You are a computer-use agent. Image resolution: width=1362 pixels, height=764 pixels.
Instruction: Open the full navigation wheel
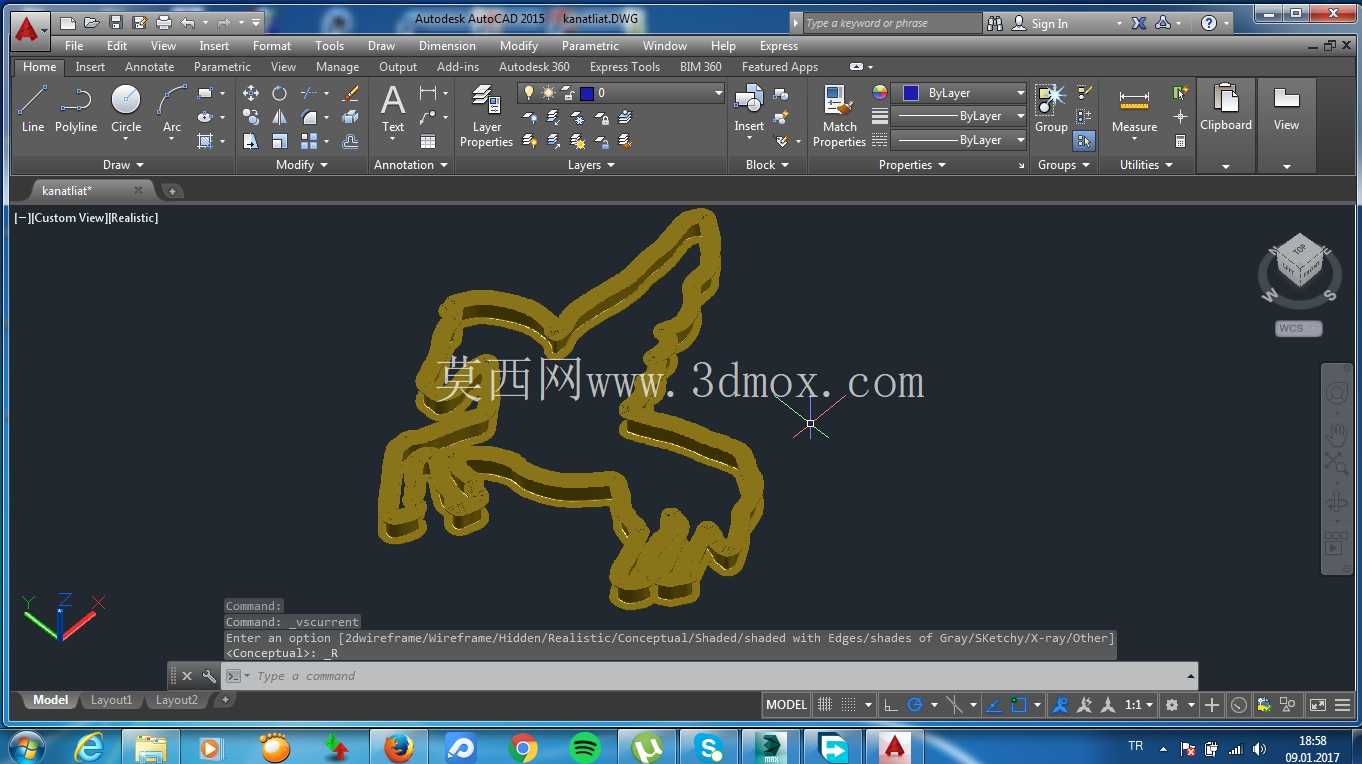pyautogui.click(x=1337, y=393)
